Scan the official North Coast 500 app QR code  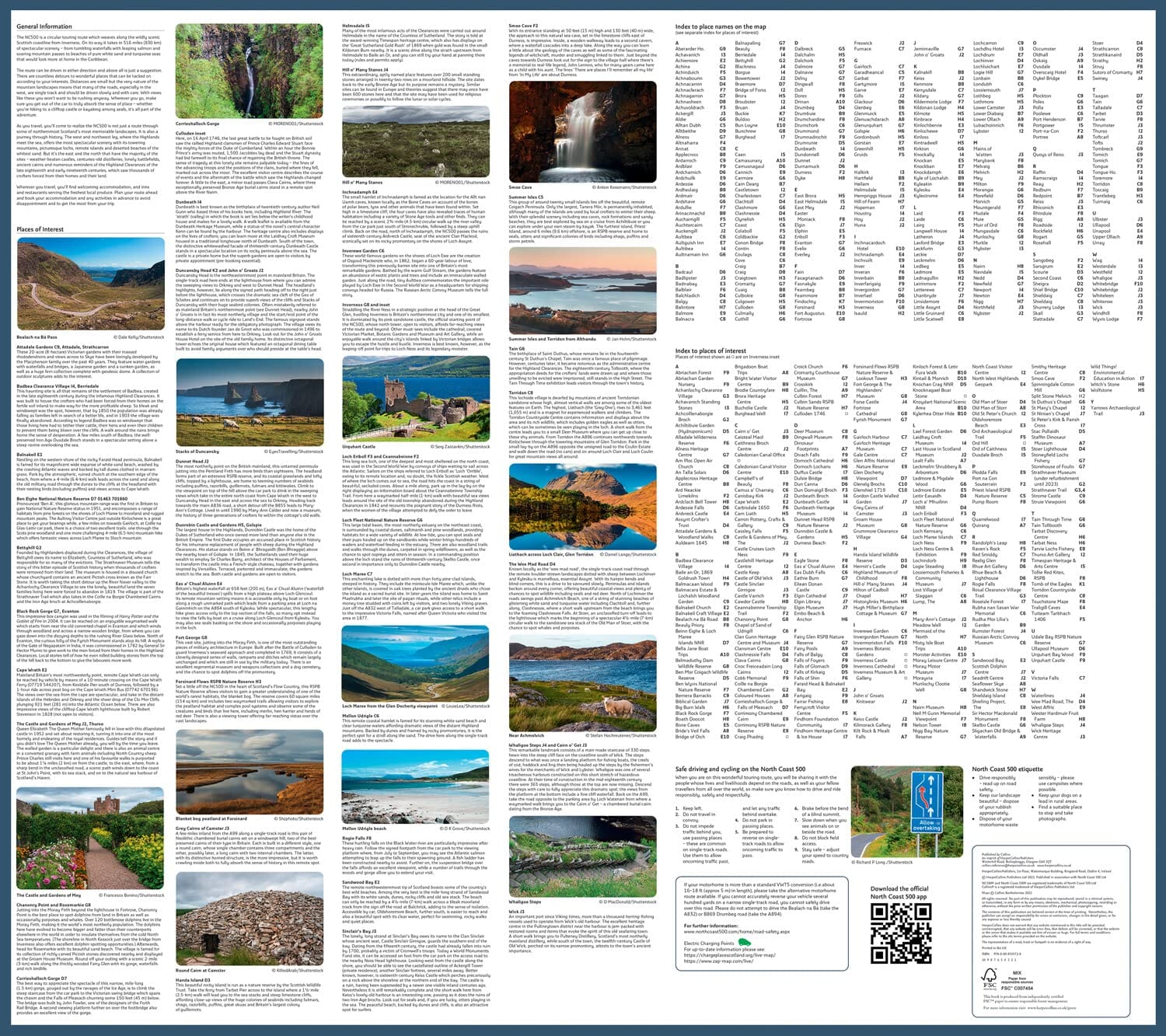coord(902,933)
